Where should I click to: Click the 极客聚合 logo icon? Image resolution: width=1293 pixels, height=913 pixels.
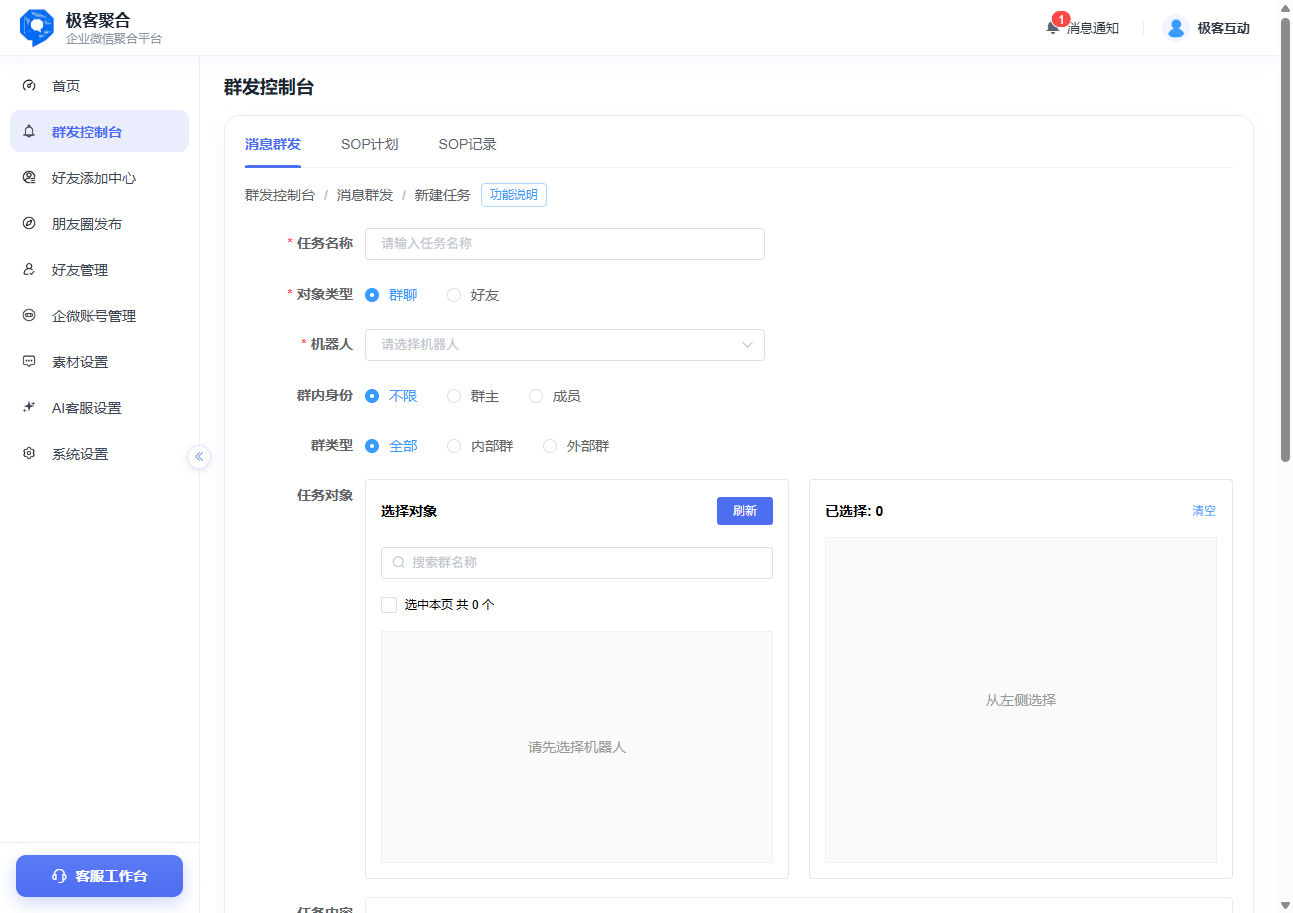tap(37, 28)
